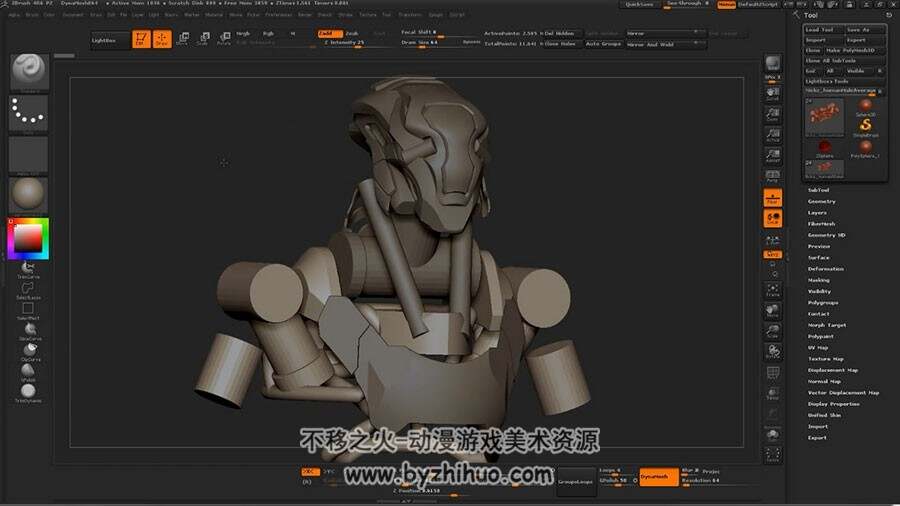Select the Move transform icon
900x506 pixels.
pos(183,39)
